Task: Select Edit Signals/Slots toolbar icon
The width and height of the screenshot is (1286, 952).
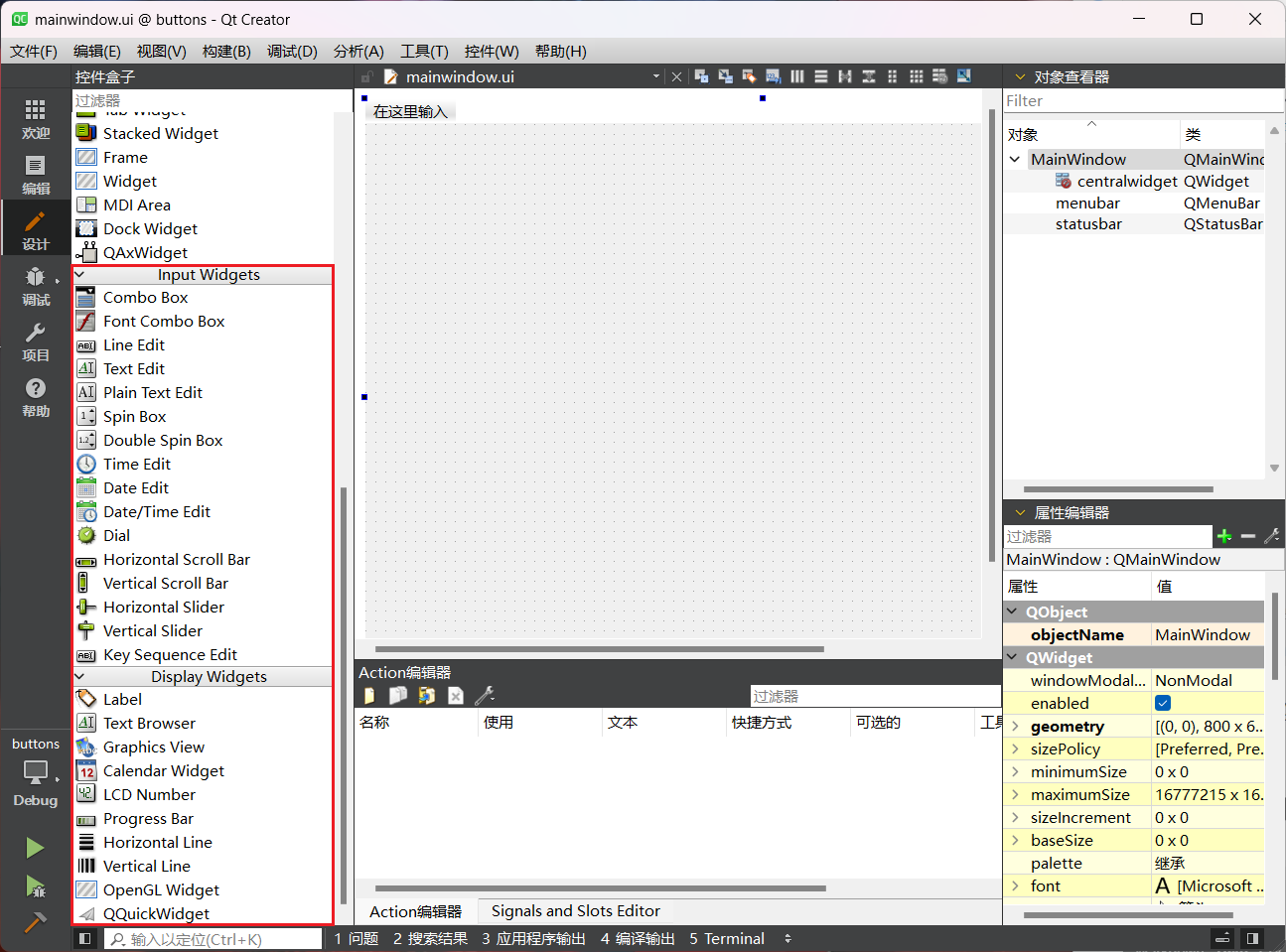Action: point(725,76)
